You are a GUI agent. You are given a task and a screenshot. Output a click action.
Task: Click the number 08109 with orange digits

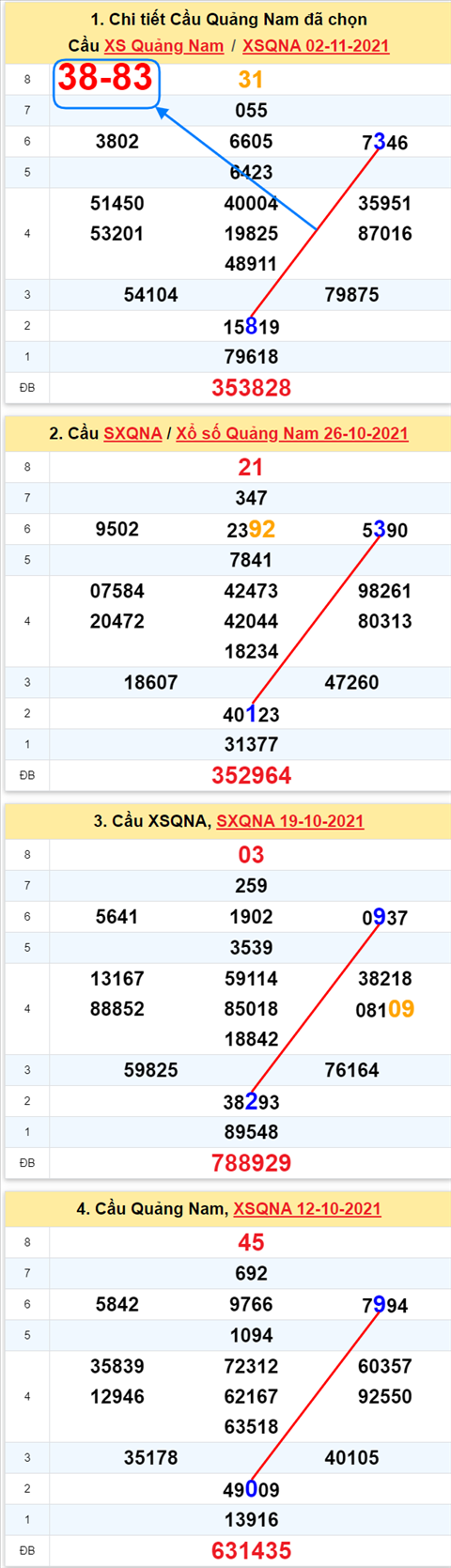pos(385,1010)
